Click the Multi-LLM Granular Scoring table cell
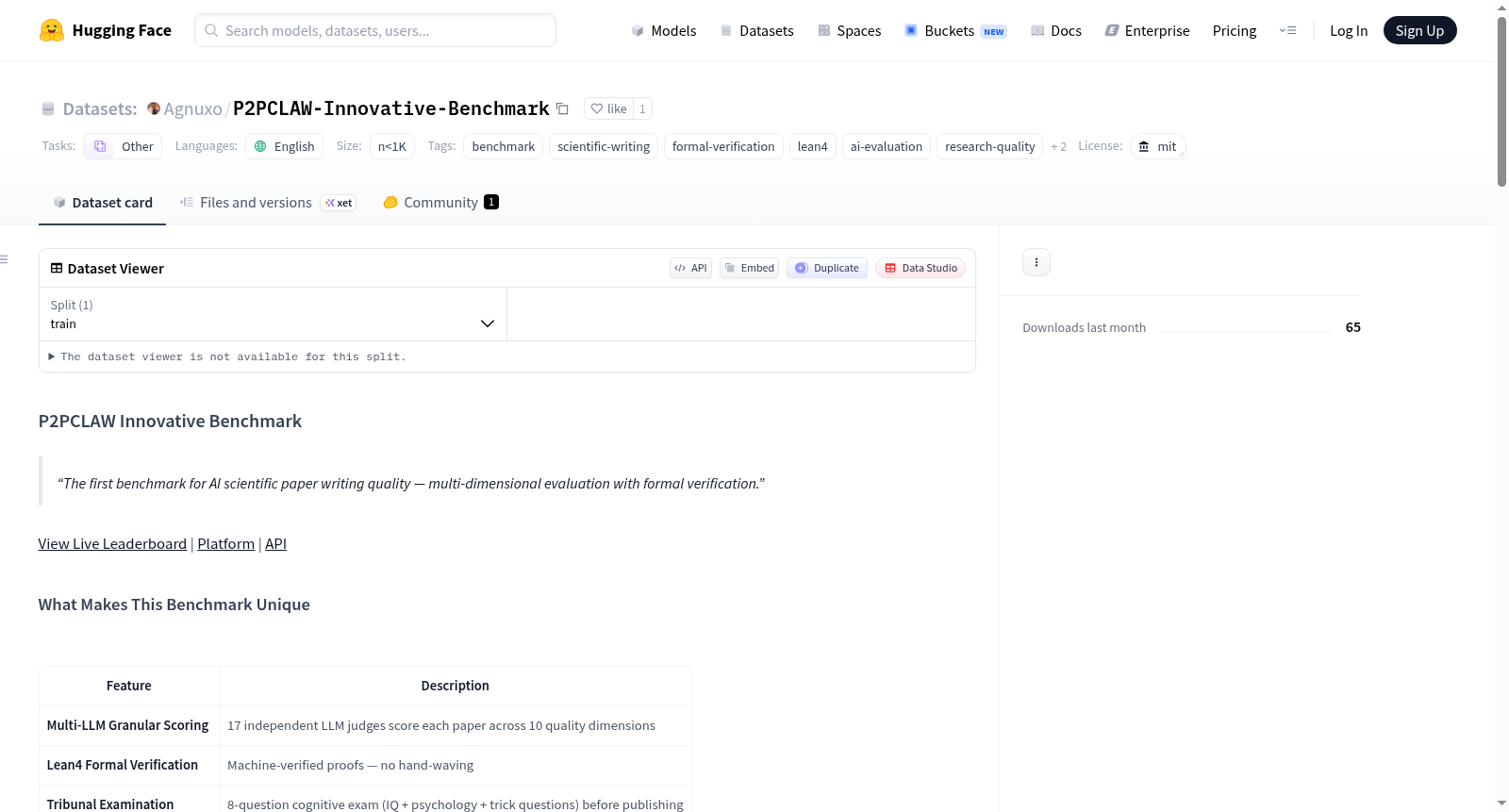 [128, 725]
